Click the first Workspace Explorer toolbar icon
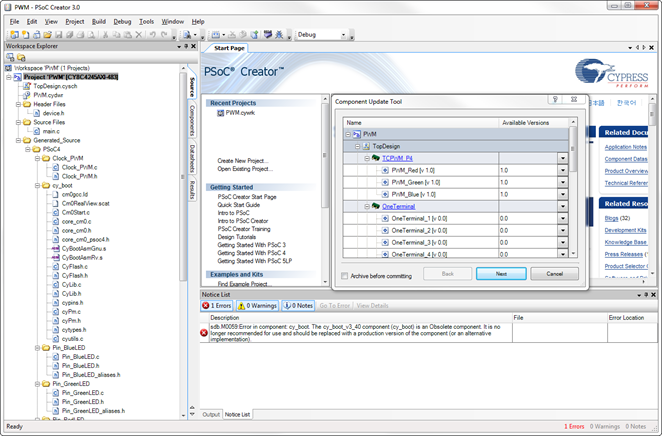This screenshot has width=662, height=436. [10, 57]
